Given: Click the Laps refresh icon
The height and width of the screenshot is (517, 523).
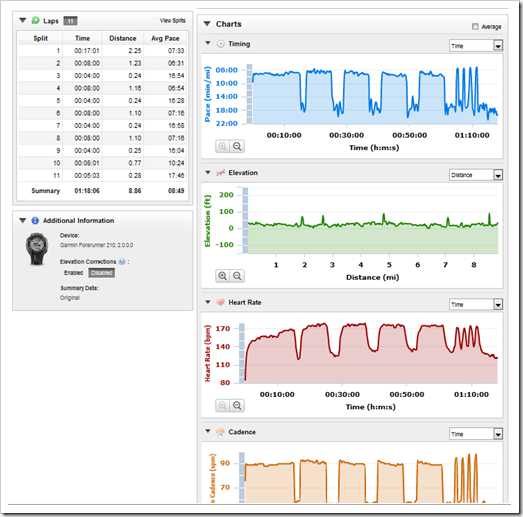Looking at the screenshot, I should (35, 20).
